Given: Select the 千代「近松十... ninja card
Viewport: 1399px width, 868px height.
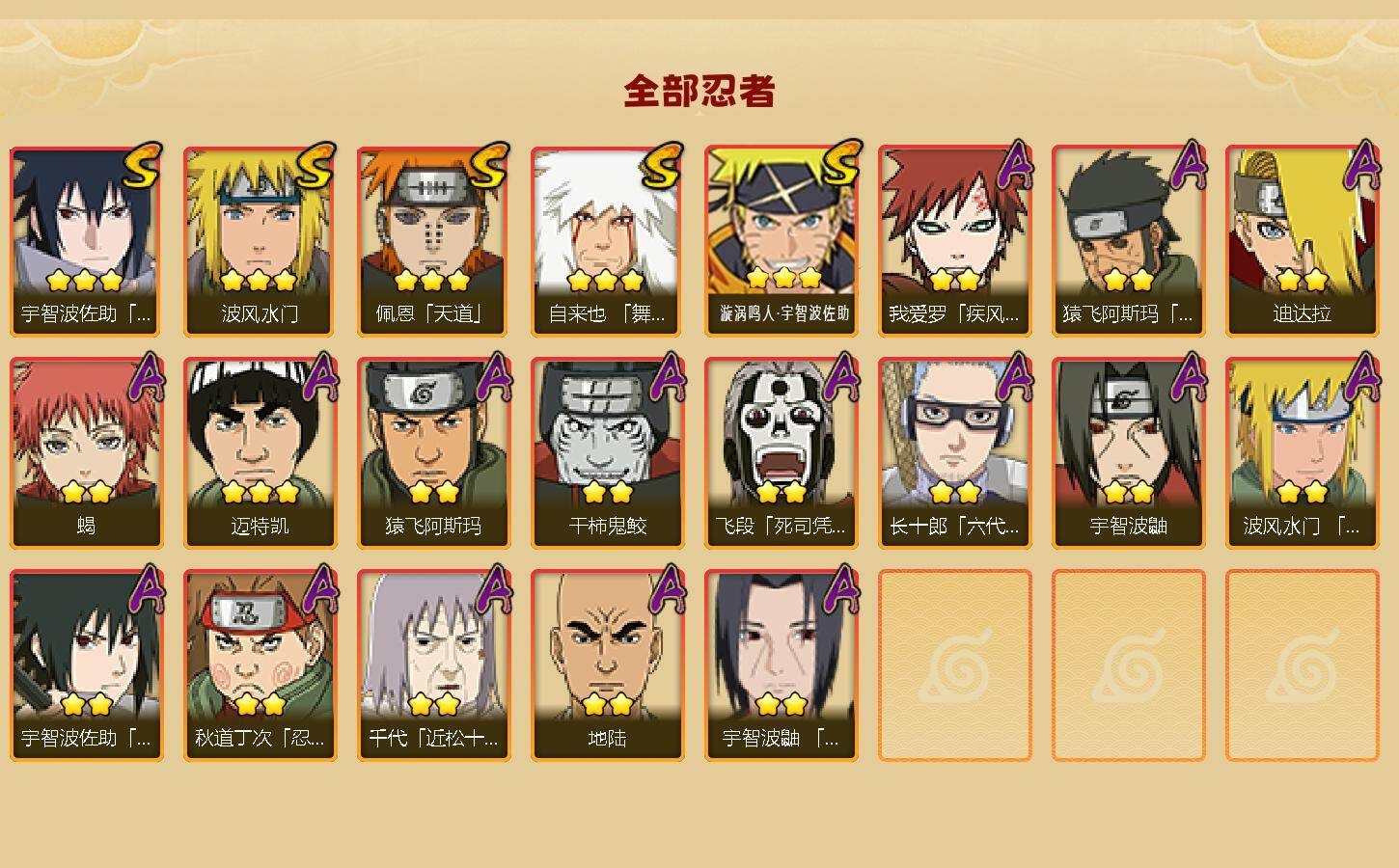Looking at the screenshot, I should pyautogui.click(x=433, y=665).
